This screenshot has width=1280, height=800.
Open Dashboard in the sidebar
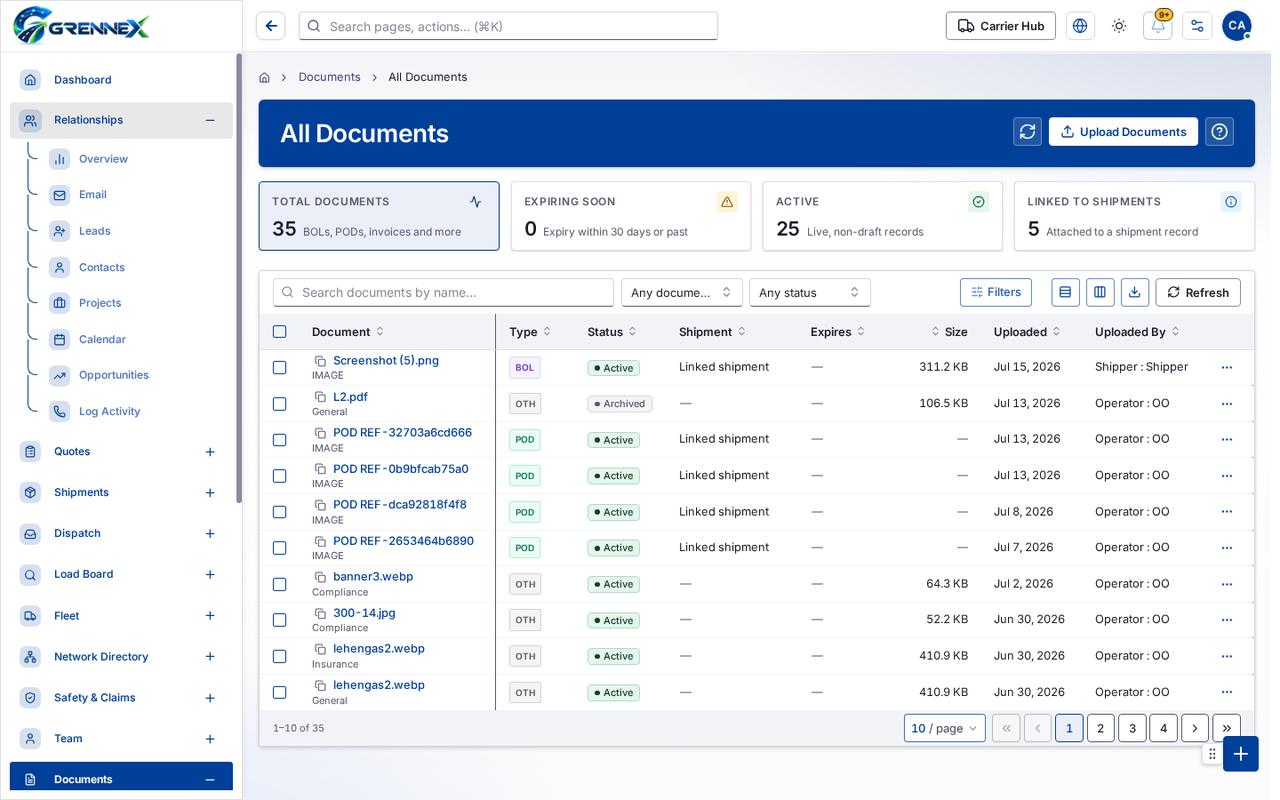click(121, 80)
